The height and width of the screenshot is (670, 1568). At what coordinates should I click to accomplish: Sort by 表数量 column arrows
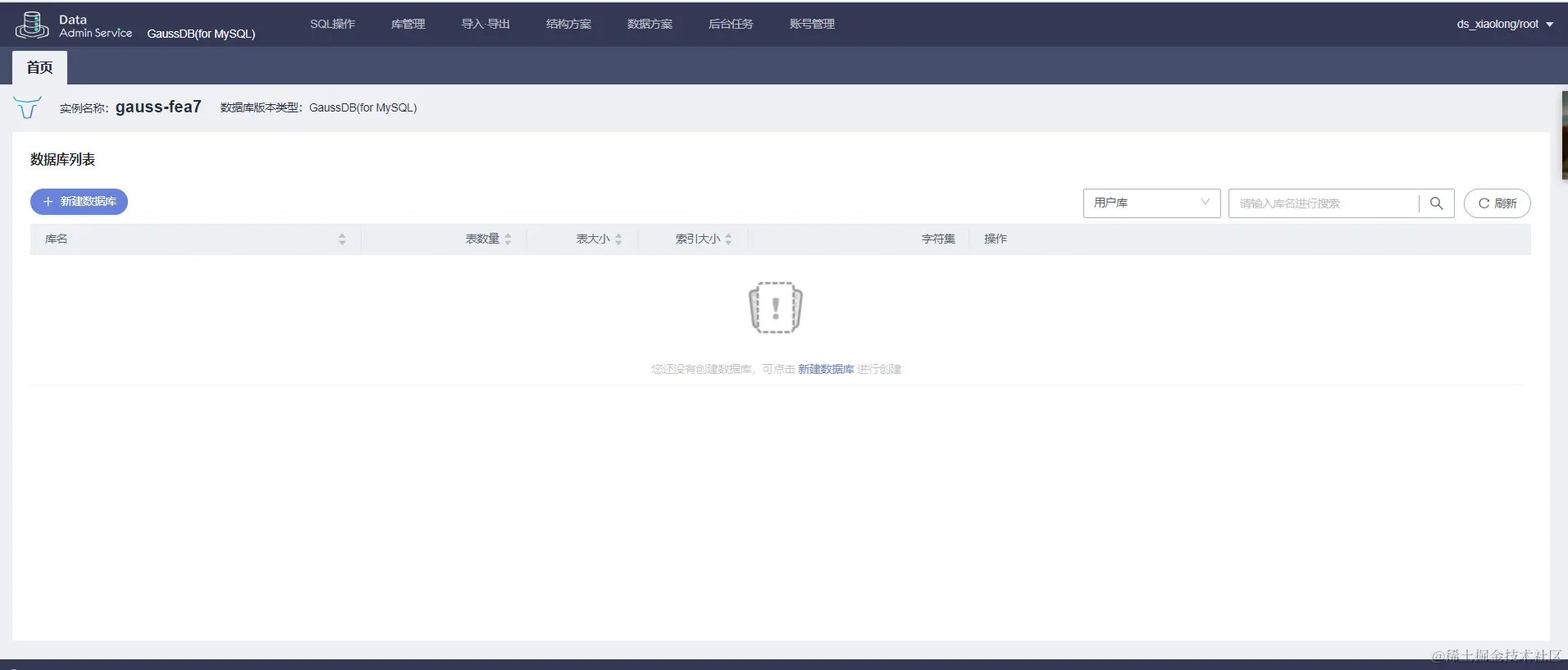tap(508, 239)
